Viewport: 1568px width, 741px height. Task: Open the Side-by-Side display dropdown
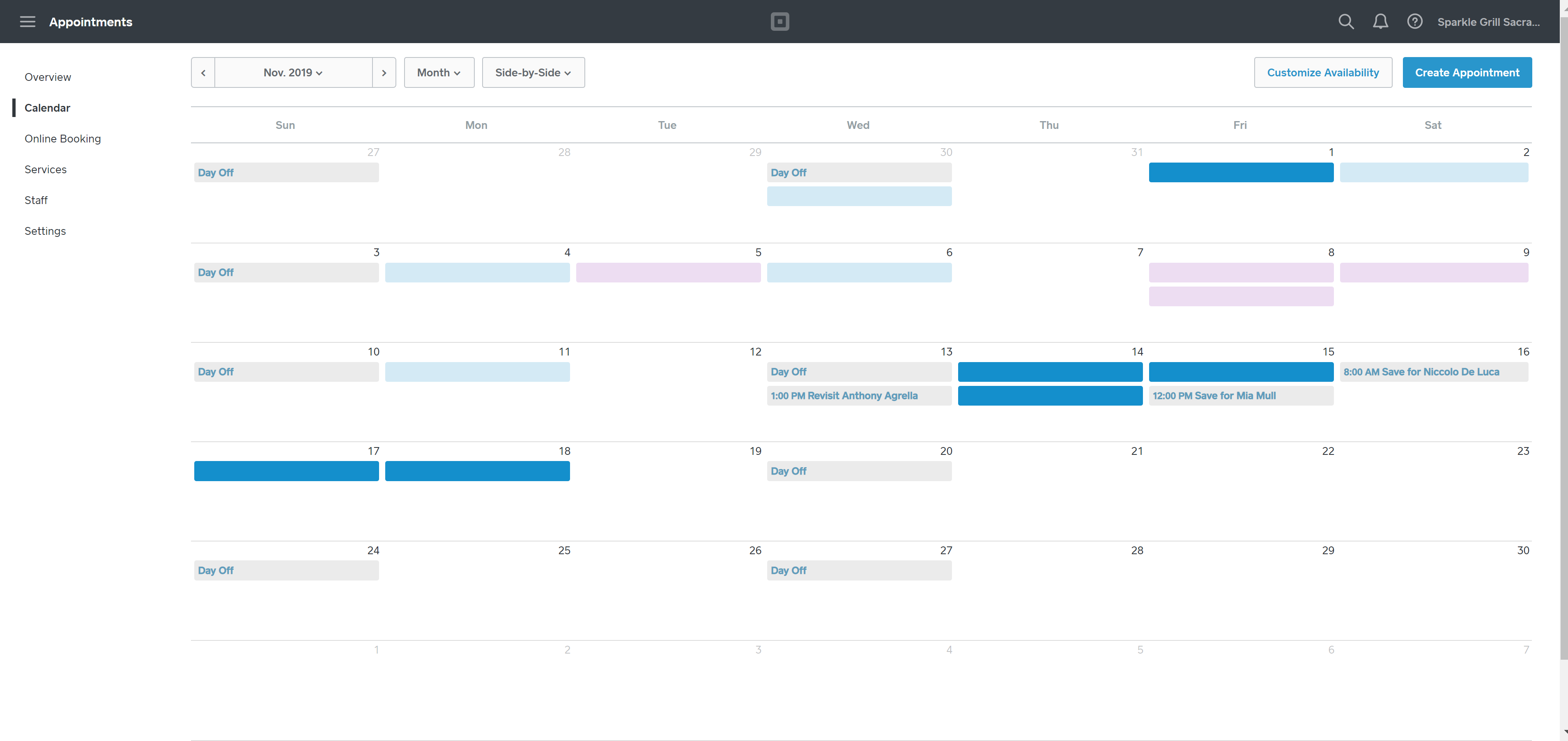(533, 72)
